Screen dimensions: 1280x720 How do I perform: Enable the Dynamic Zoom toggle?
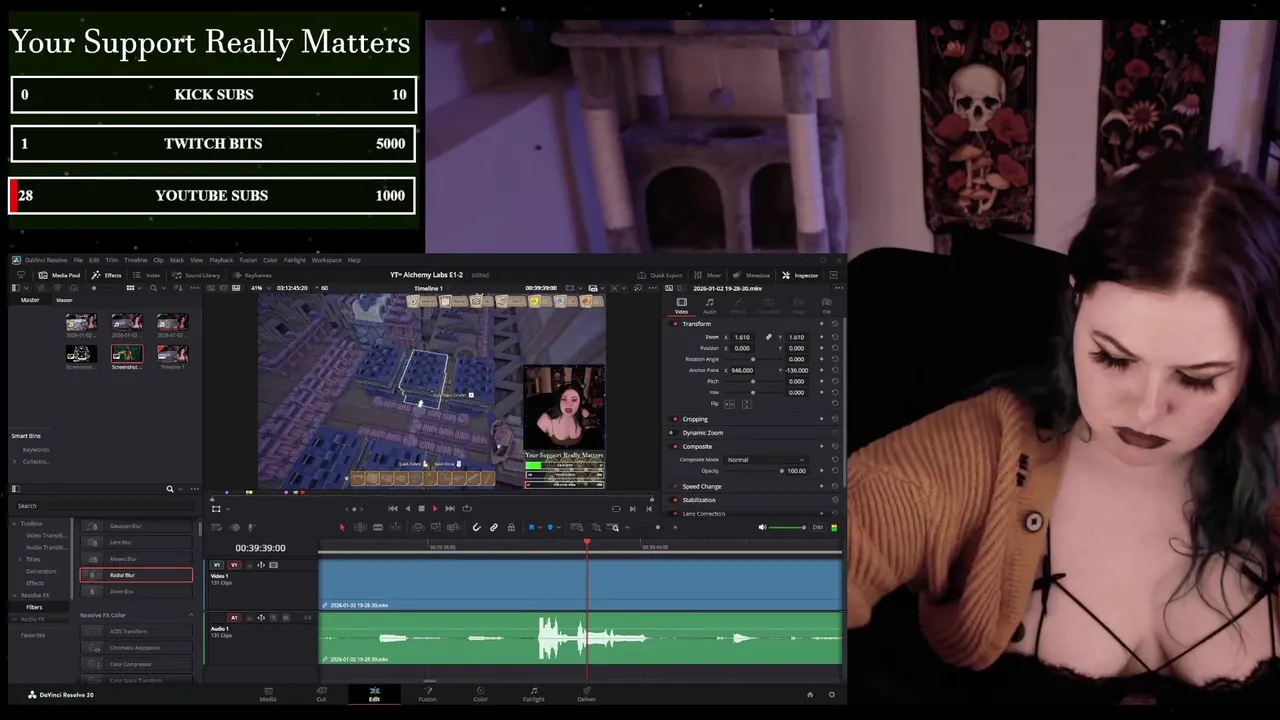click(672, 433)
